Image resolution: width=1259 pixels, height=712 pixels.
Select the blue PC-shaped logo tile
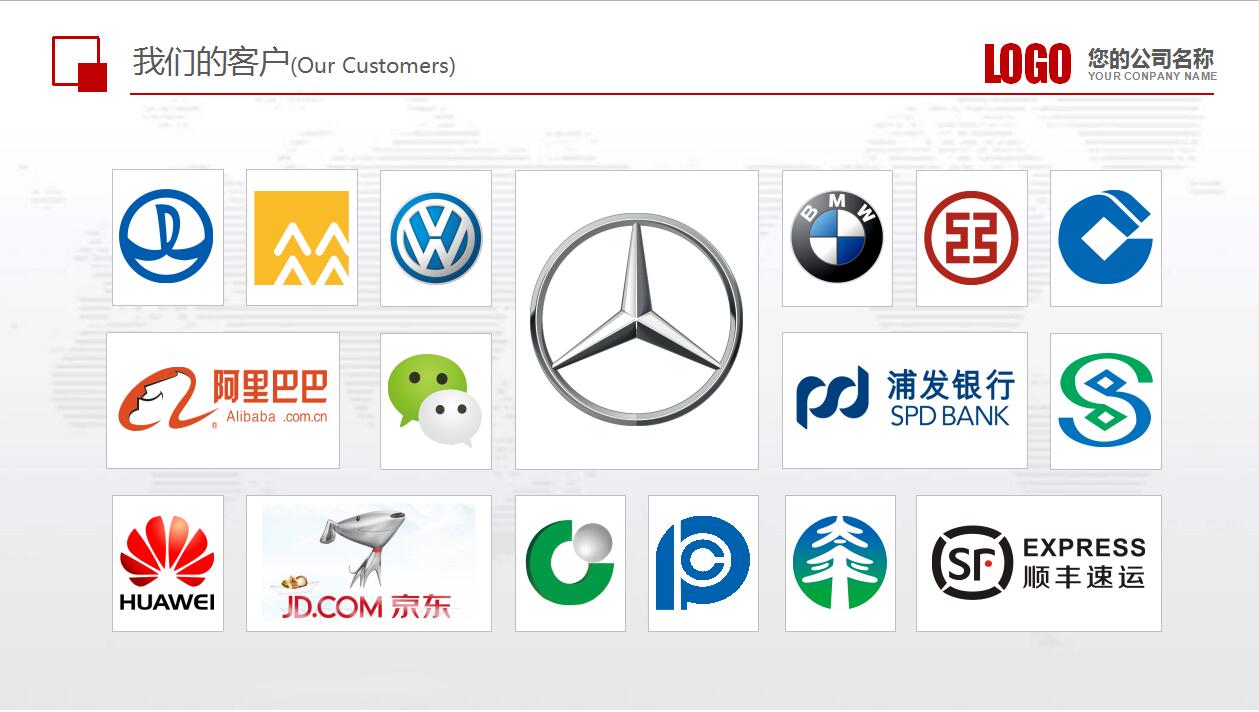click(703, 563)
